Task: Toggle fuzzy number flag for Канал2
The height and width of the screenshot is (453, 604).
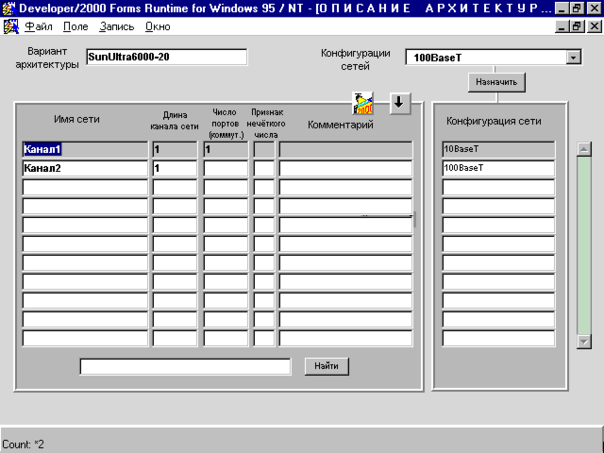Action: [264, 168]
